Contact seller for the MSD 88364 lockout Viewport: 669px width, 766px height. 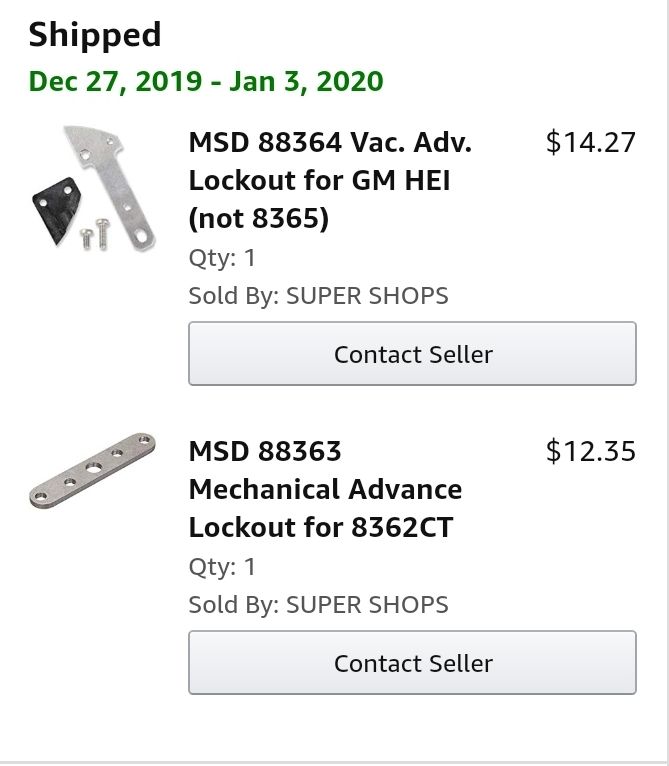point(412,354)
